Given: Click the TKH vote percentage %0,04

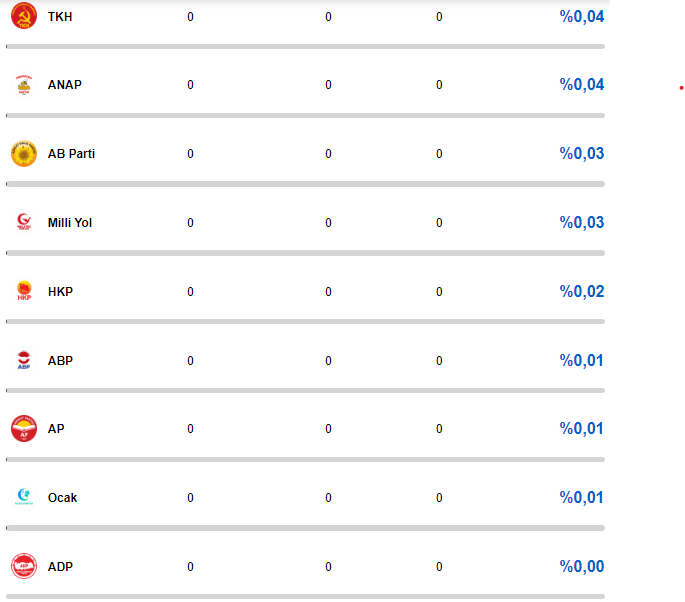Looking at the screenshot, I should tap(581, 17).
